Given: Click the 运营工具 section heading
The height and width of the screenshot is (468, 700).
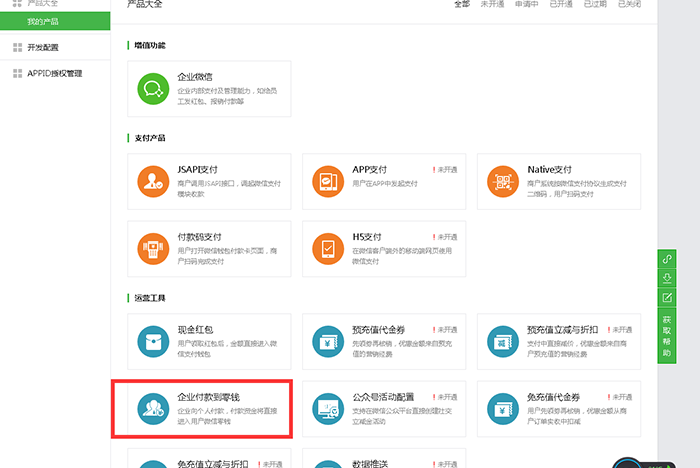Looking at the screenshot, I should click(x=150, y=298).
